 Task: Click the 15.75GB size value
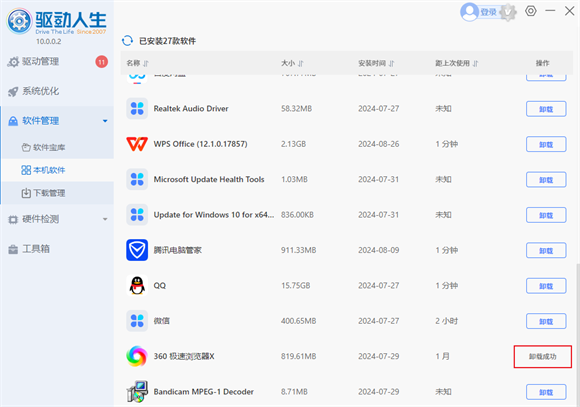click(296, 285)
